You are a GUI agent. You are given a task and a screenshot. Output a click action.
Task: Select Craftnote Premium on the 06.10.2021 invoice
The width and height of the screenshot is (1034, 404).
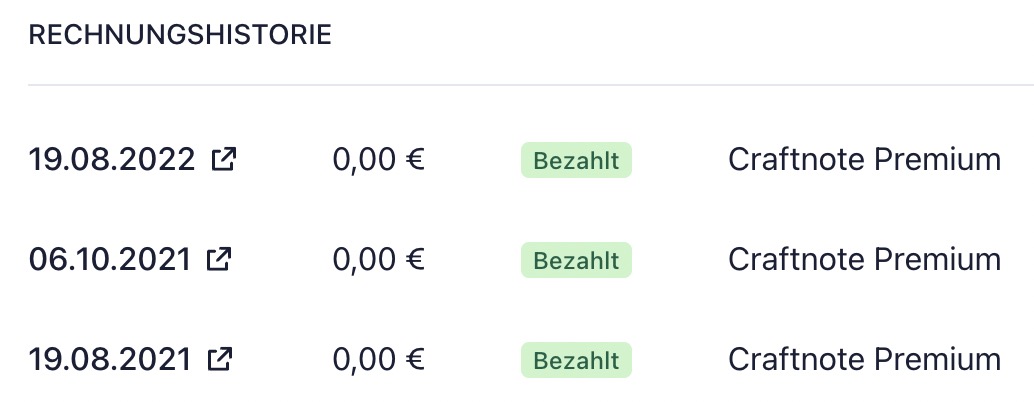point(864,259)
